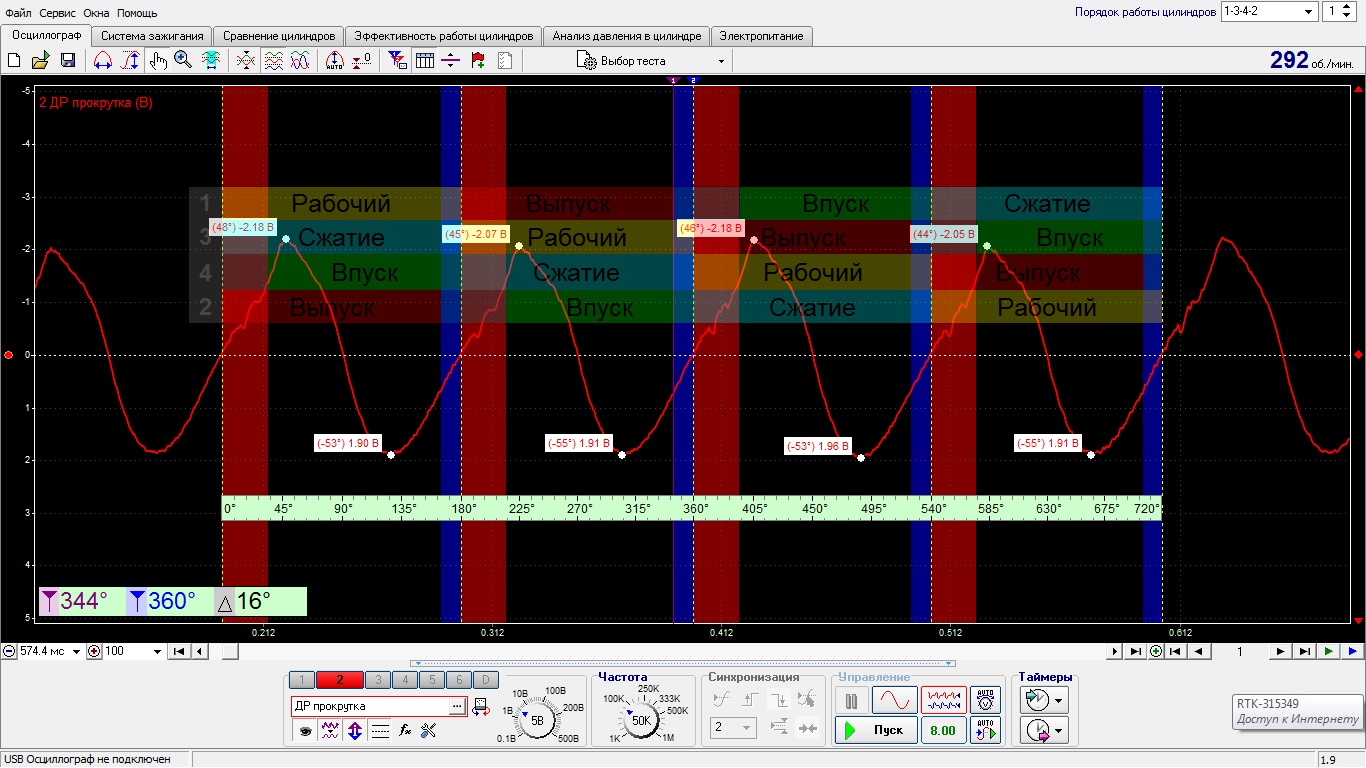
Task: Expand the first timer dropdown arrow
Action: (1060, 699)
